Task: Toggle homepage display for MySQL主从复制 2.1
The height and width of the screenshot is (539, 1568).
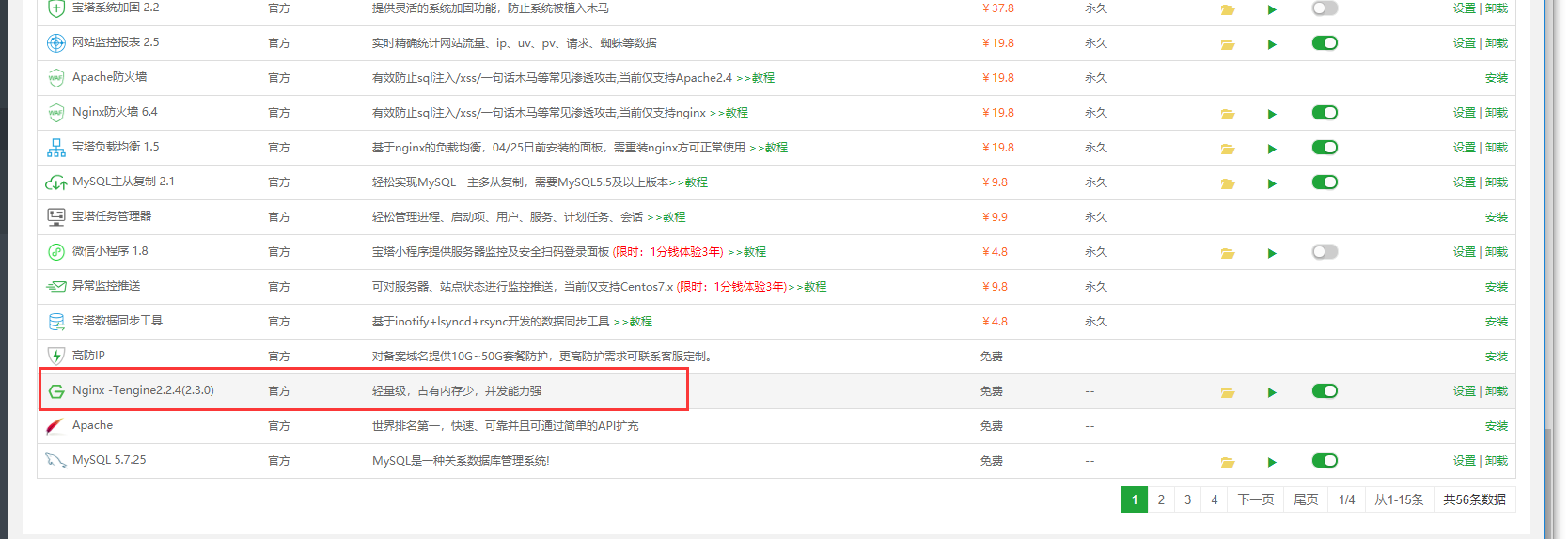Action: pos(1325,182)
